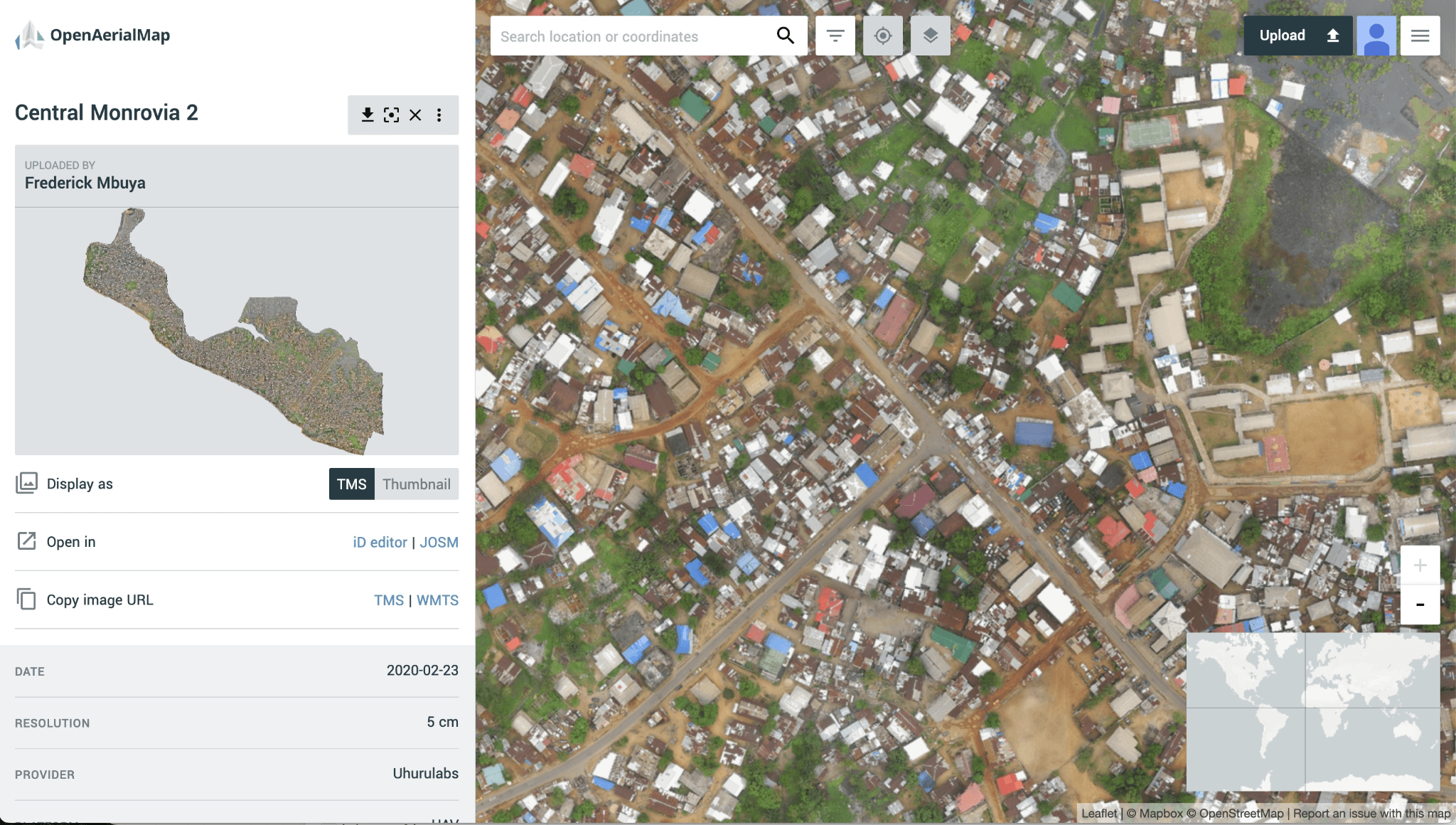Screen dimensions: 1456x825
Task: Select the date value 2020-02-23
Action: click(x=422, y=670)
